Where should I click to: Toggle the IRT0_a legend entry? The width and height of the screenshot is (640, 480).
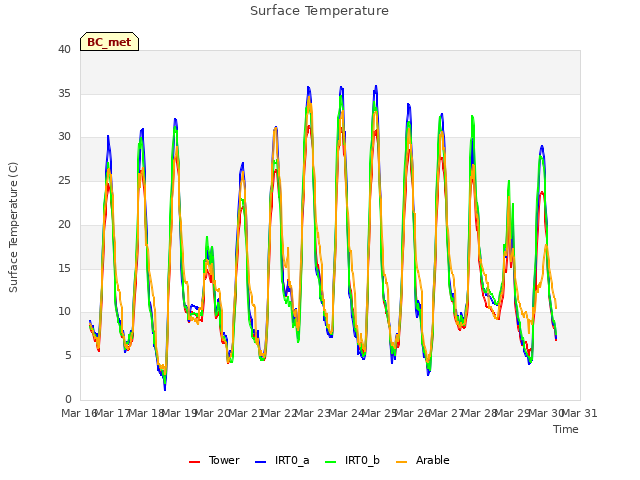(x=282, y=460)
